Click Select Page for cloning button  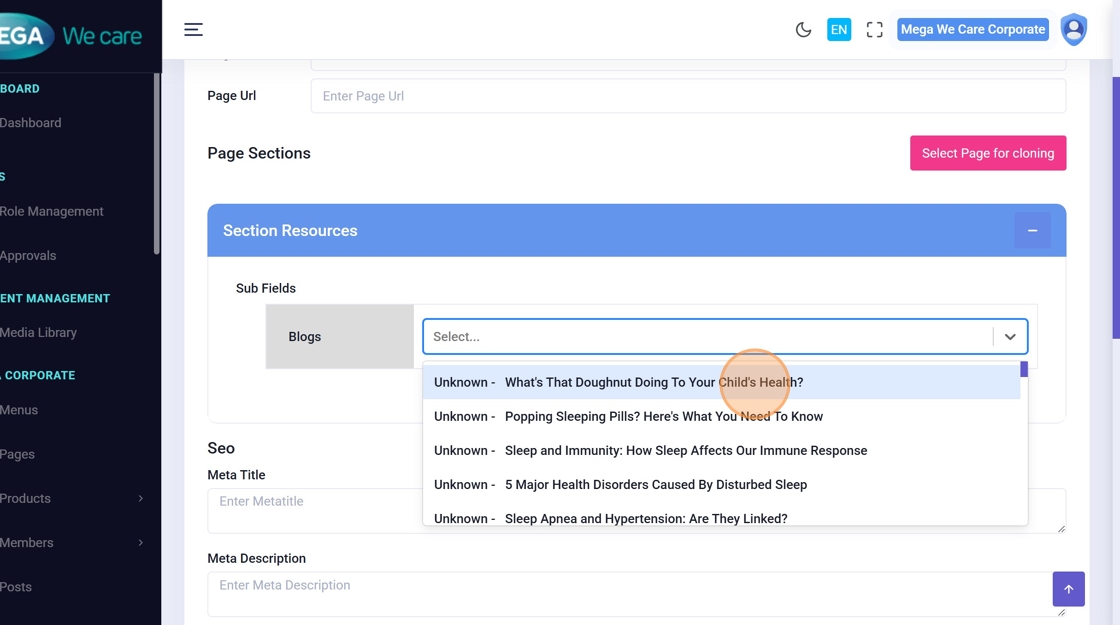987,153
